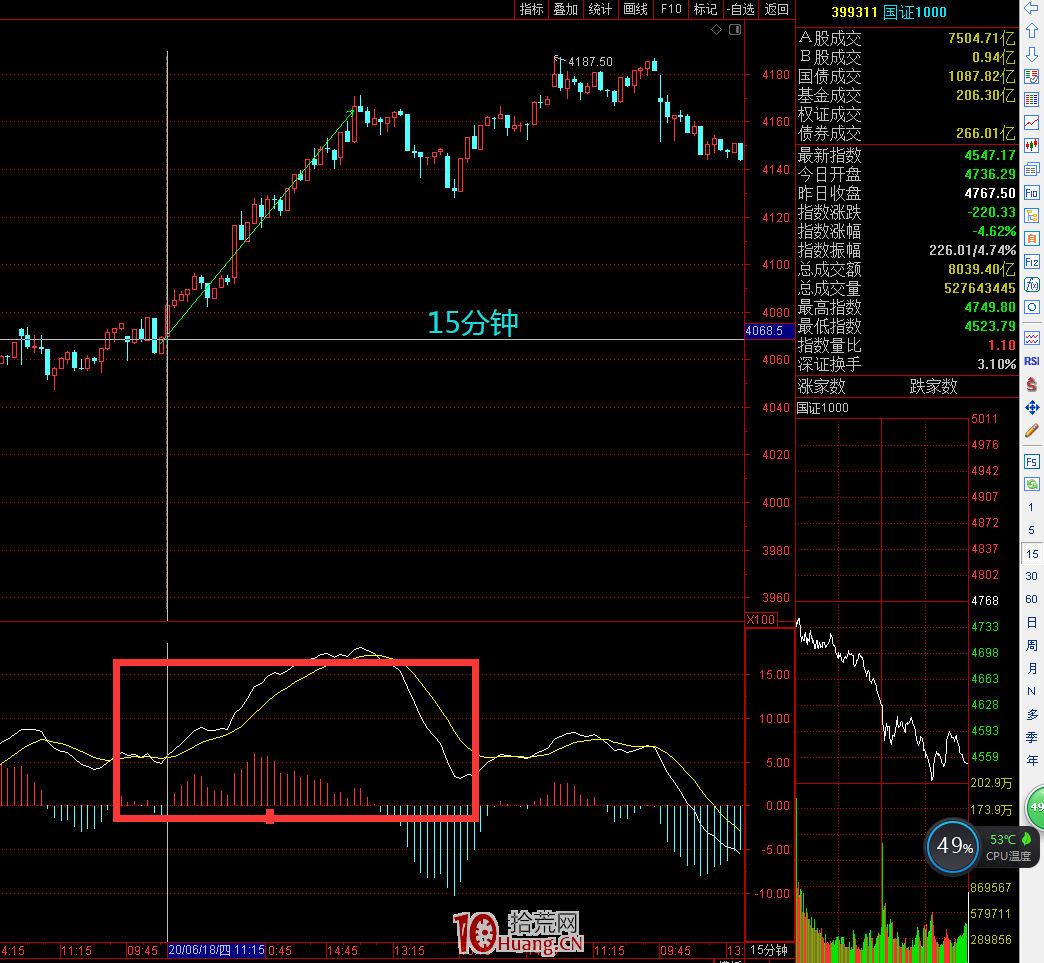Image resolution: width=1044 pixels, height=963 pixels.
Task: Click the circle icon in sidebar
Action: coord(1031,307)
